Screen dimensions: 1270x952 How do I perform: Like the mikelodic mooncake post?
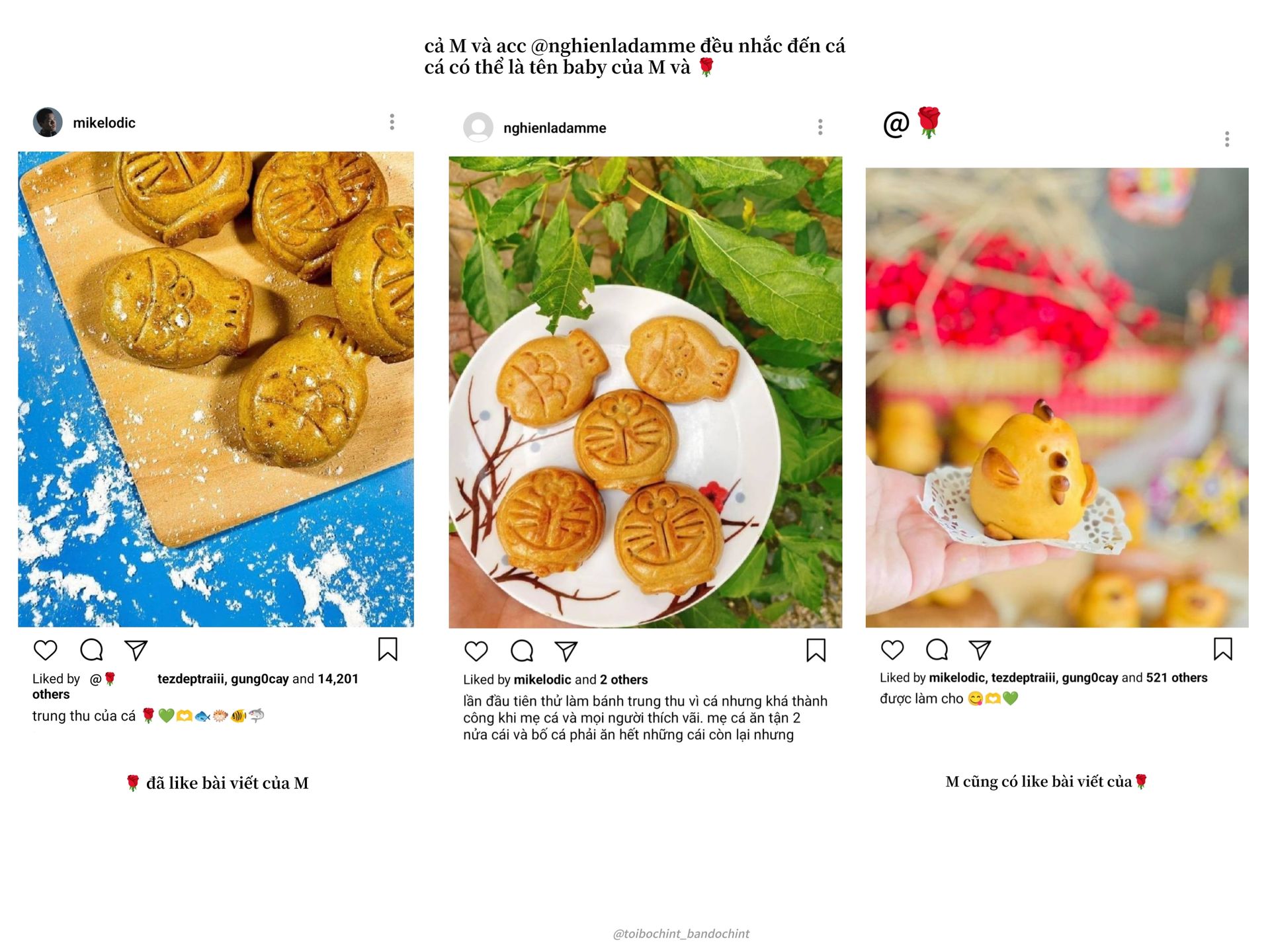point(46,650)
